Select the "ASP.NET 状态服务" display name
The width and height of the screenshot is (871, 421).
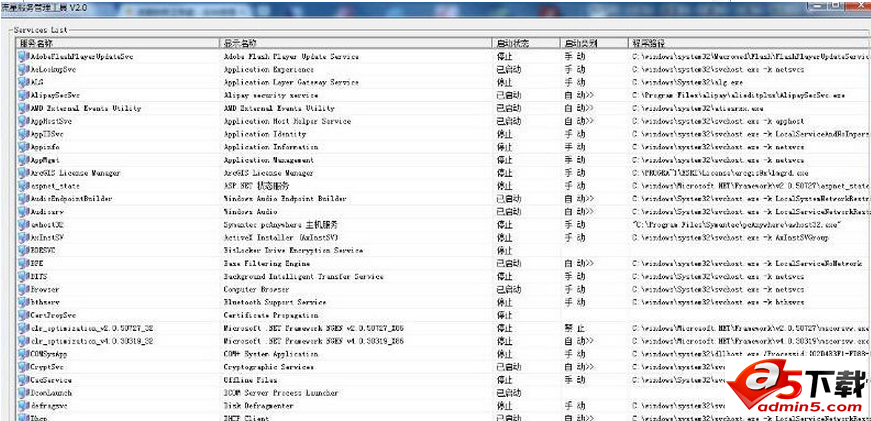[x=256, y=186]
